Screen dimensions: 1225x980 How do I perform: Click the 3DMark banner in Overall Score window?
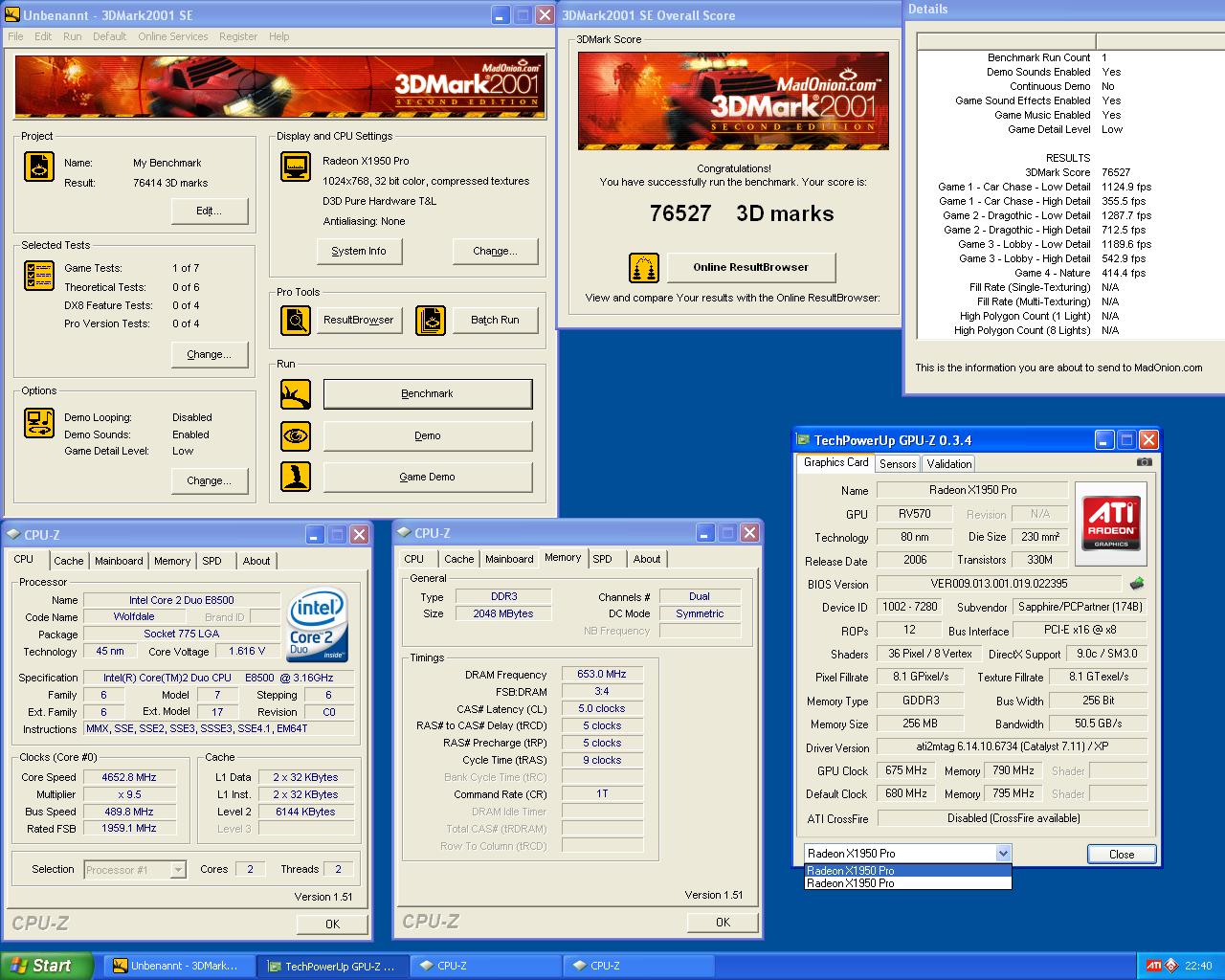(x=734, y=101)
